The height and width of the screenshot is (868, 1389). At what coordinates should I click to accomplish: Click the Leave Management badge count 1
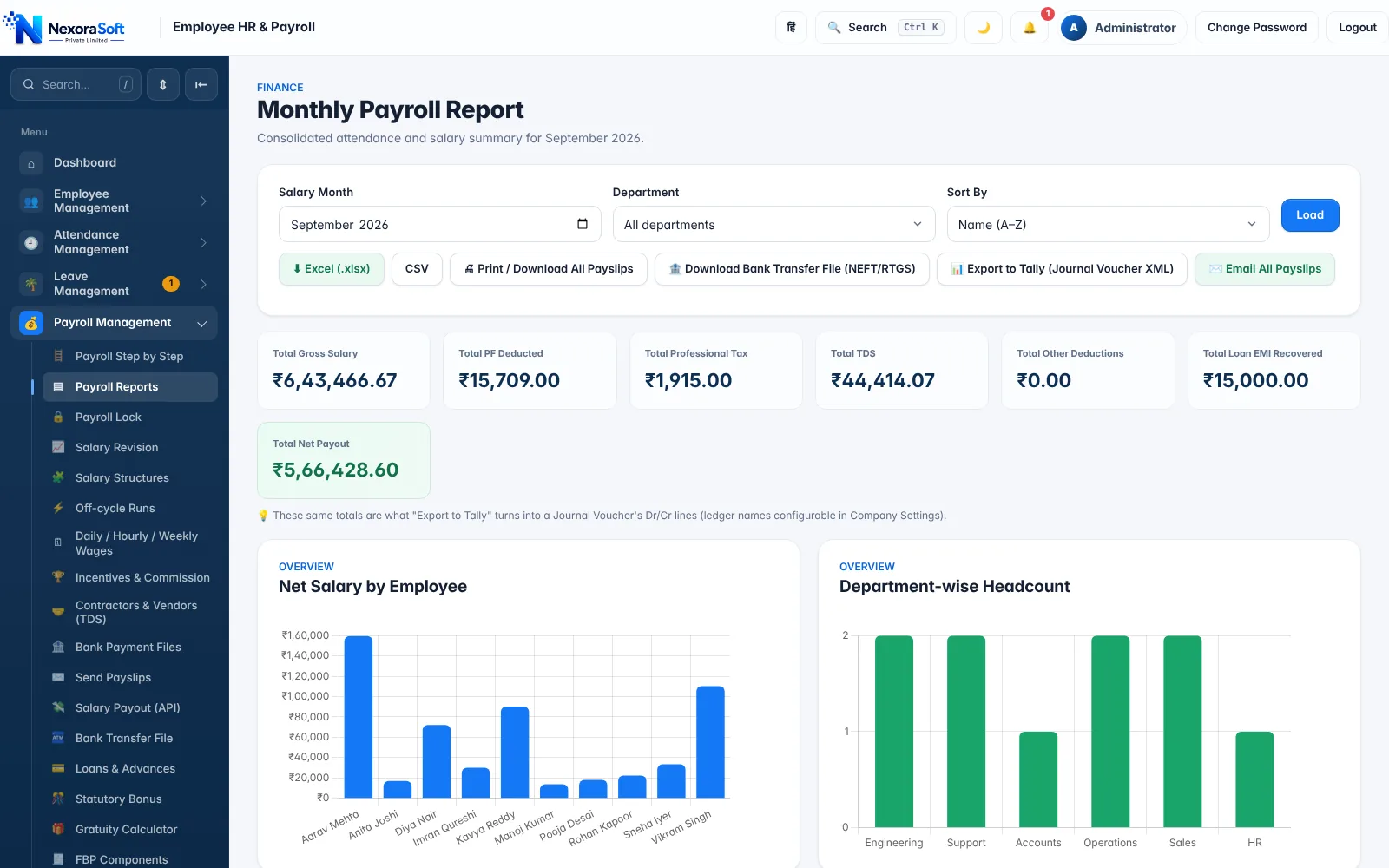coord(171,284)
